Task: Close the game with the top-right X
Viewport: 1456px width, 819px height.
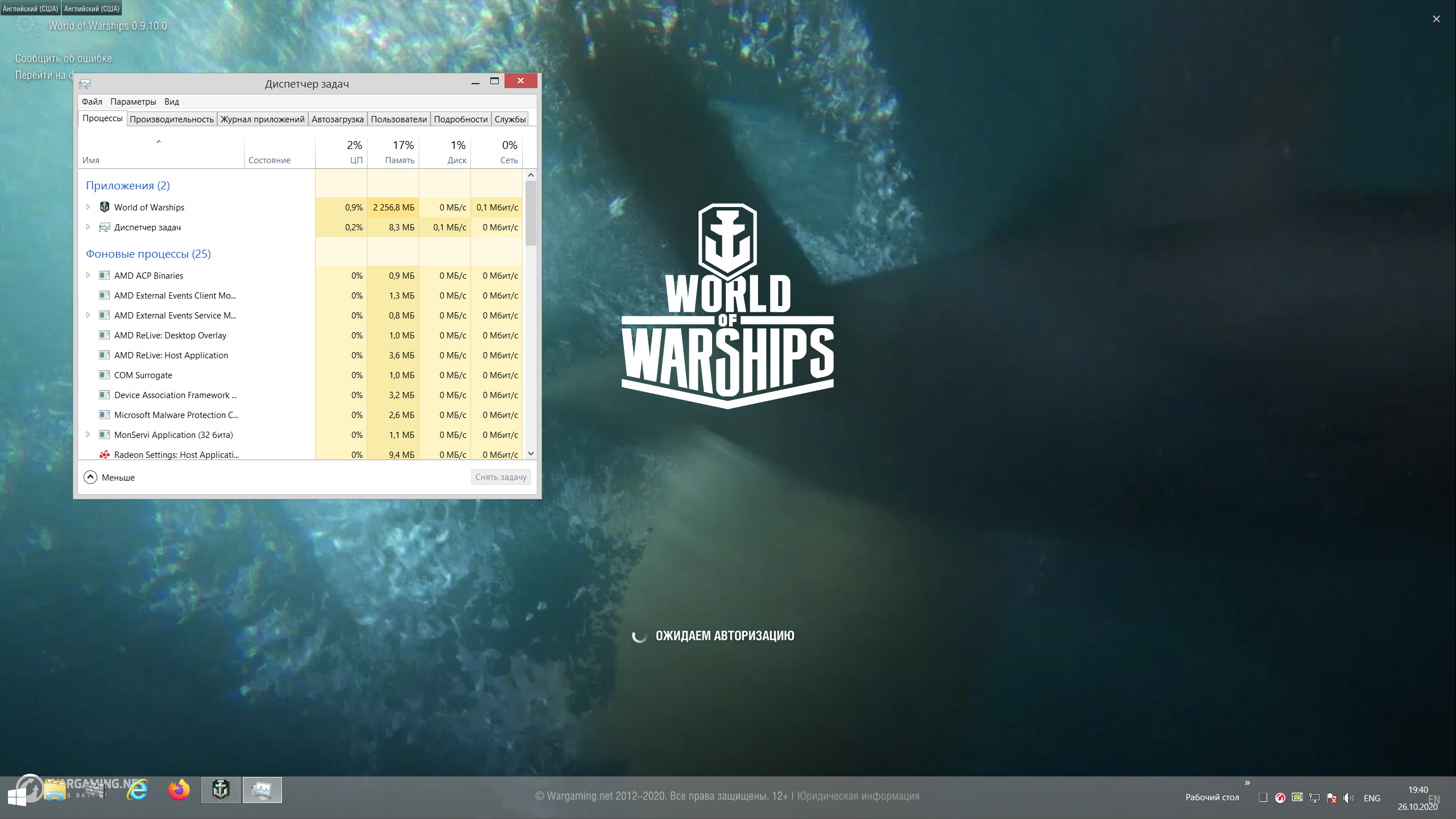Action: 1436,19
